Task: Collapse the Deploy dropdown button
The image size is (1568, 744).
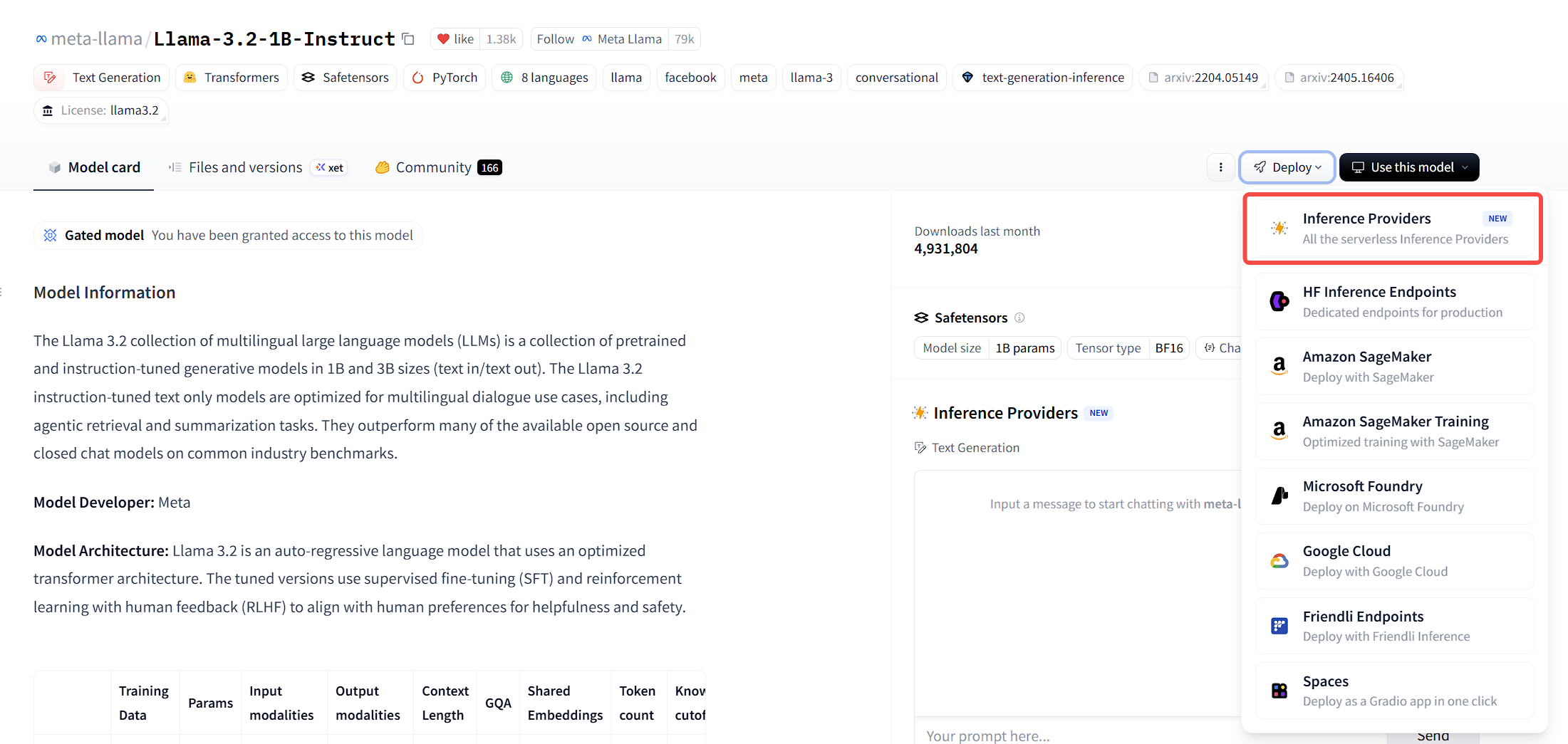Action: click(1287, 167)
